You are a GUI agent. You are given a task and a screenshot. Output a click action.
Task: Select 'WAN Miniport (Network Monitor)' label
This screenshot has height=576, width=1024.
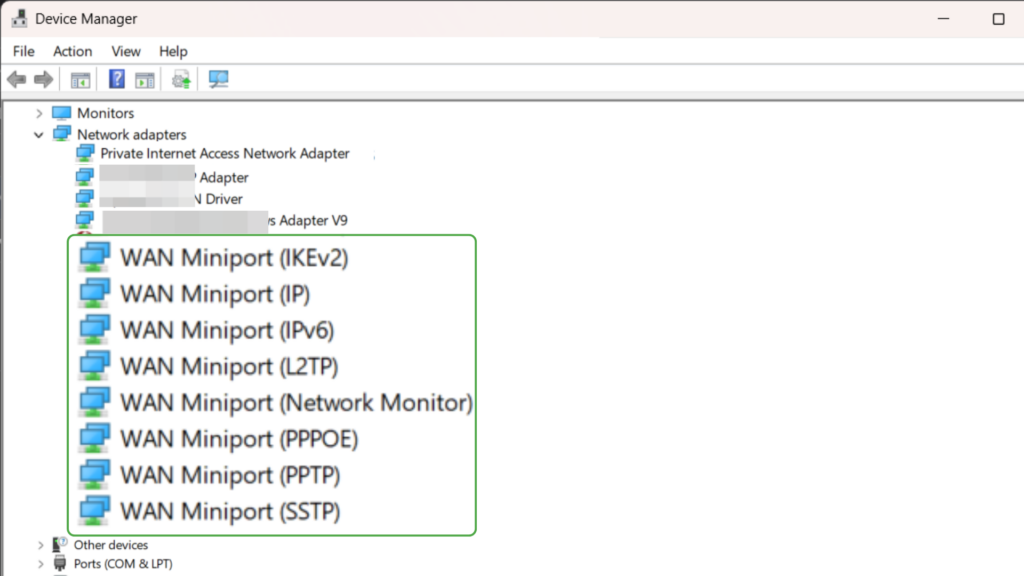point(296,403)
